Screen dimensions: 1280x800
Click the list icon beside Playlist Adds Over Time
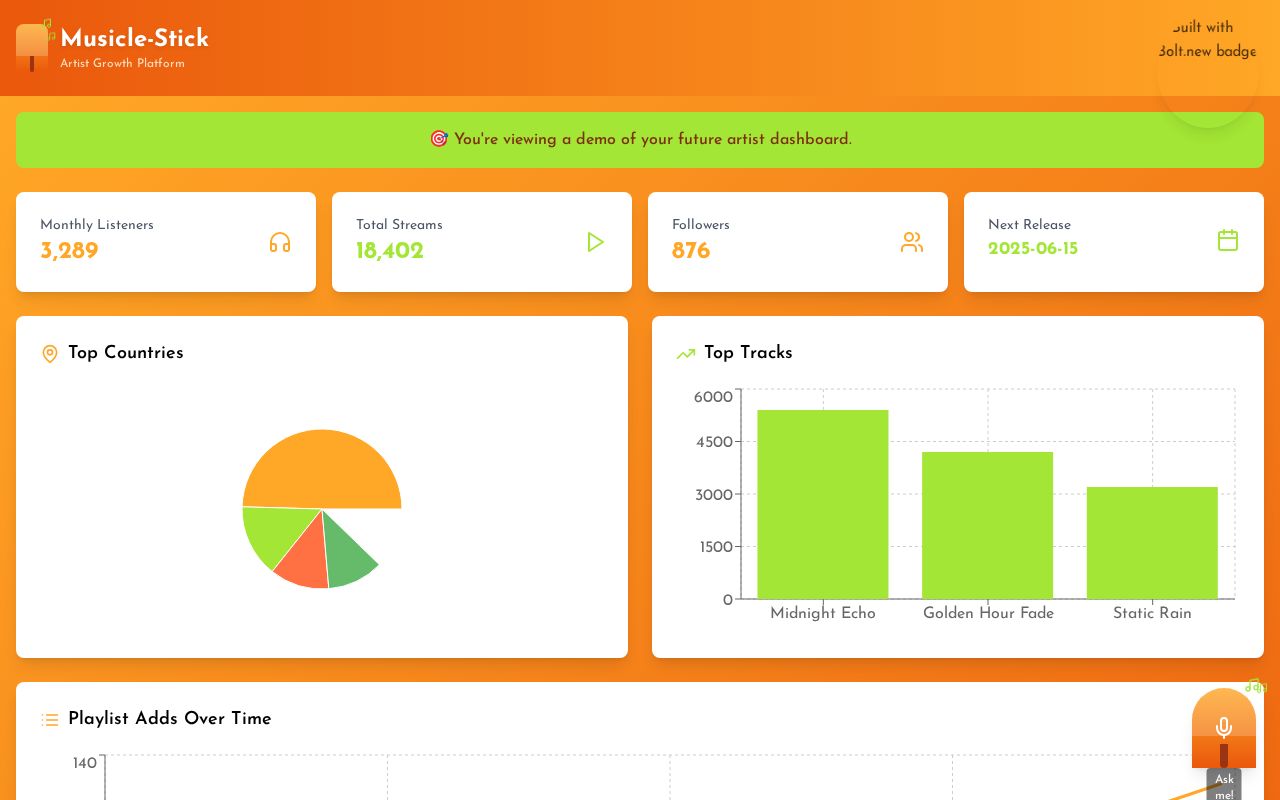50,720
